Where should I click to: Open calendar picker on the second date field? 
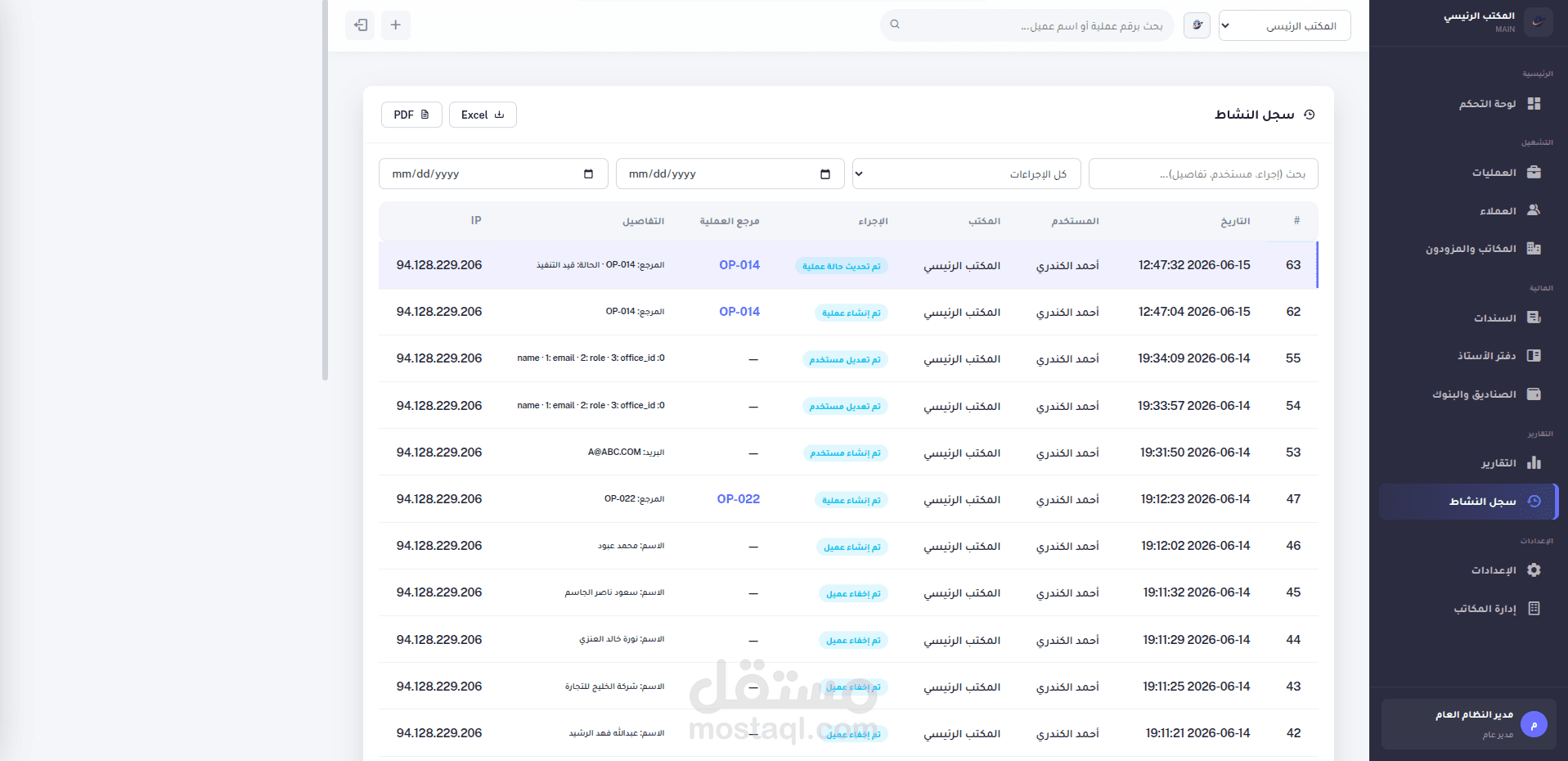point(588,174)
